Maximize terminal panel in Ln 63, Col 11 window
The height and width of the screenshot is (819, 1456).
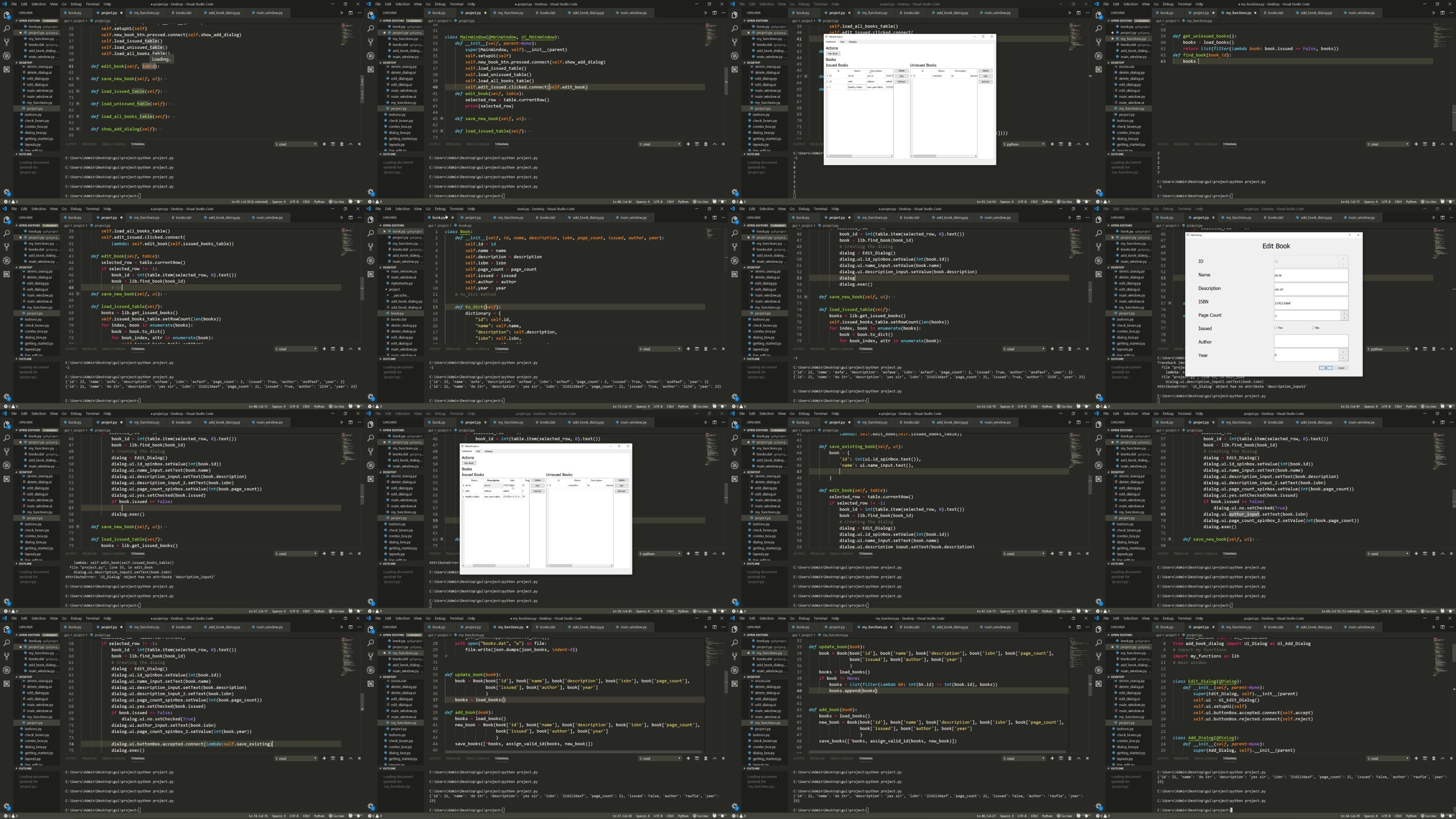[1442, 144]
